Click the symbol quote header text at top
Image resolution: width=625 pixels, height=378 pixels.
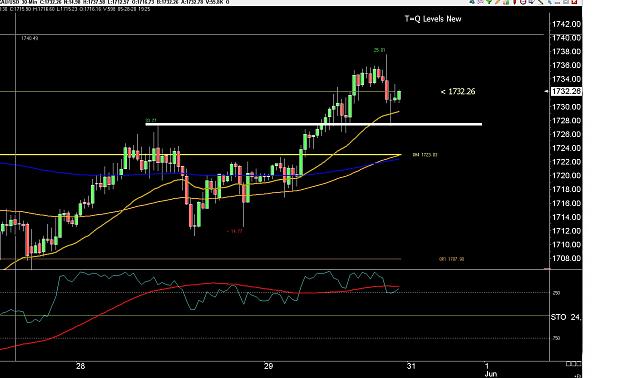(114, 2)
